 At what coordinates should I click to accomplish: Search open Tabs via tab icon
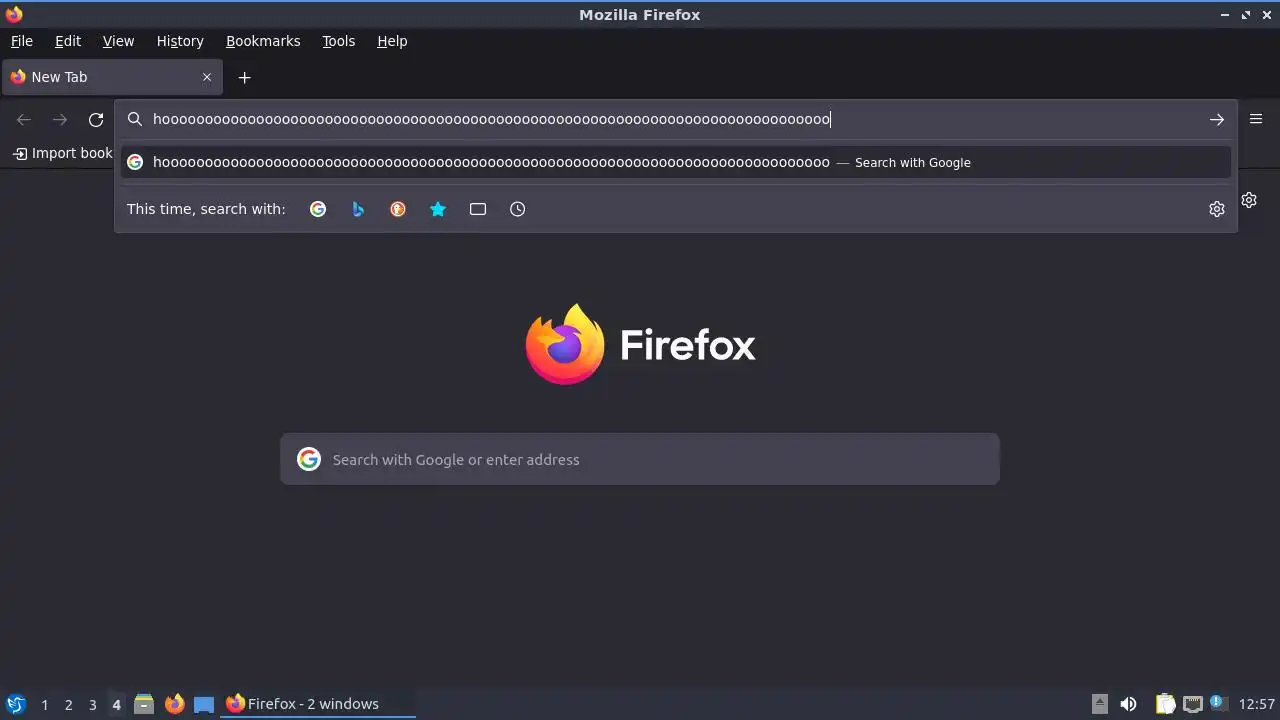click(478, 209)
